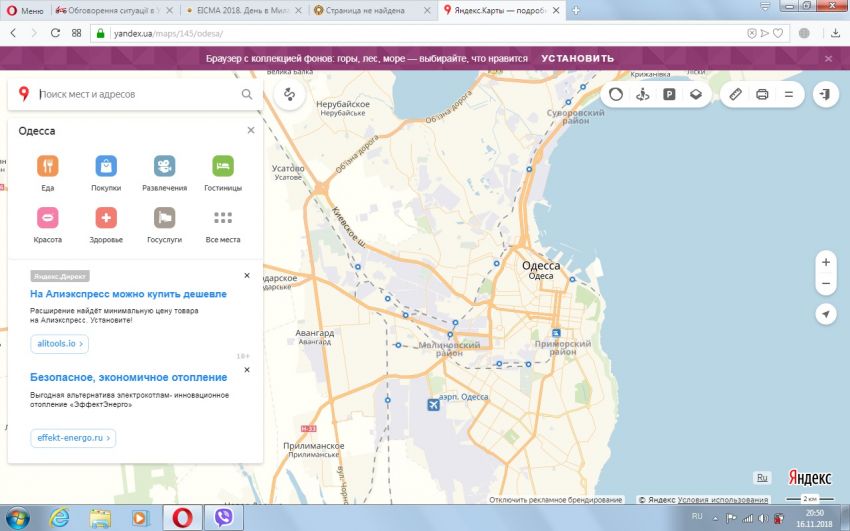Click УСТАНОВИТЬ in the purple banner
The width and height of the screenshot is (850, 531).
[577, 59]
